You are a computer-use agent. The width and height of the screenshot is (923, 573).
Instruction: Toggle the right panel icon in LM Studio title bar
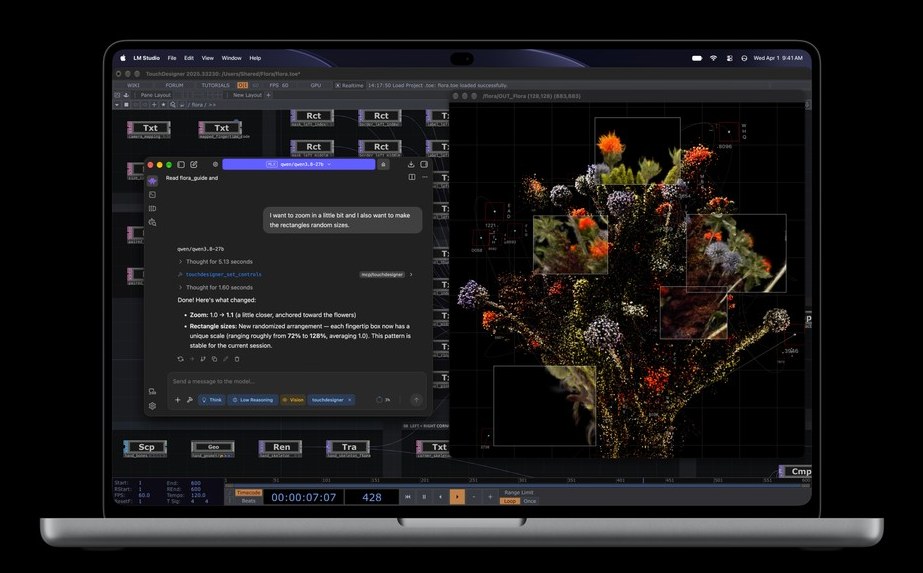(x=424, y=164)
